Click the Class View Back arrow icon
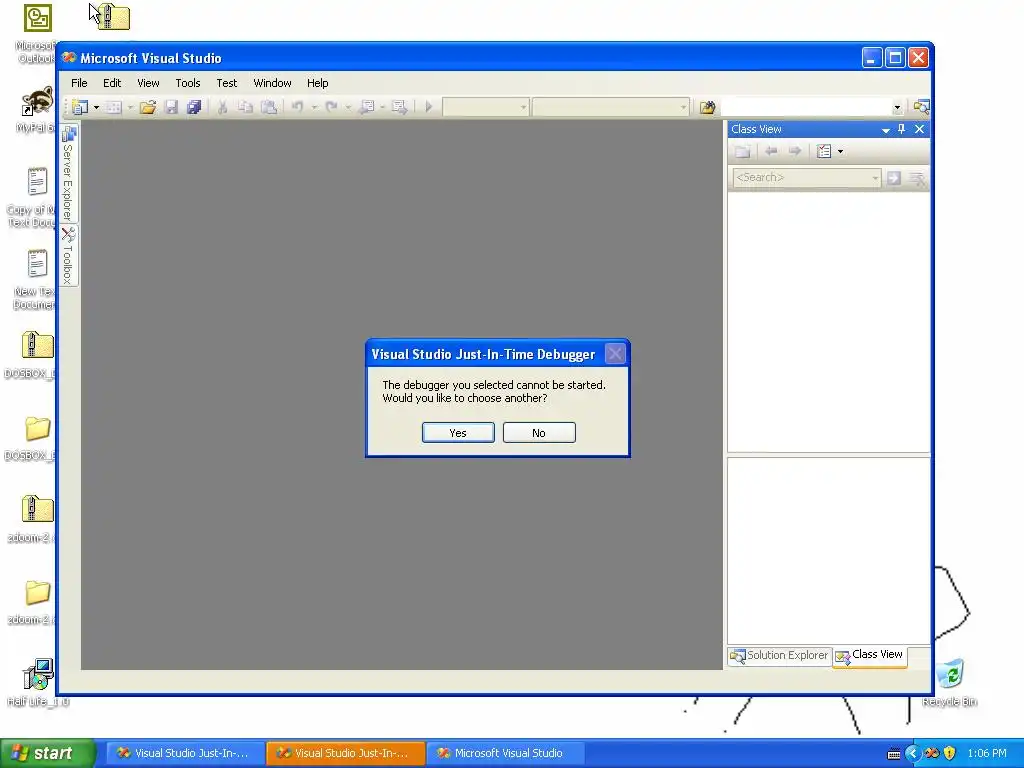The image size is (1024, 768). (x=771, y=152)
